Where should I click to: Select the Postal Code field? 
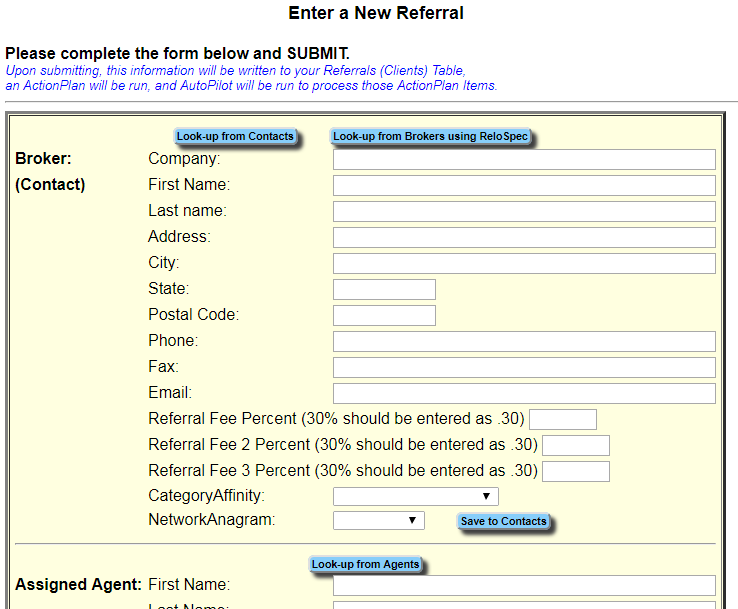384,316
